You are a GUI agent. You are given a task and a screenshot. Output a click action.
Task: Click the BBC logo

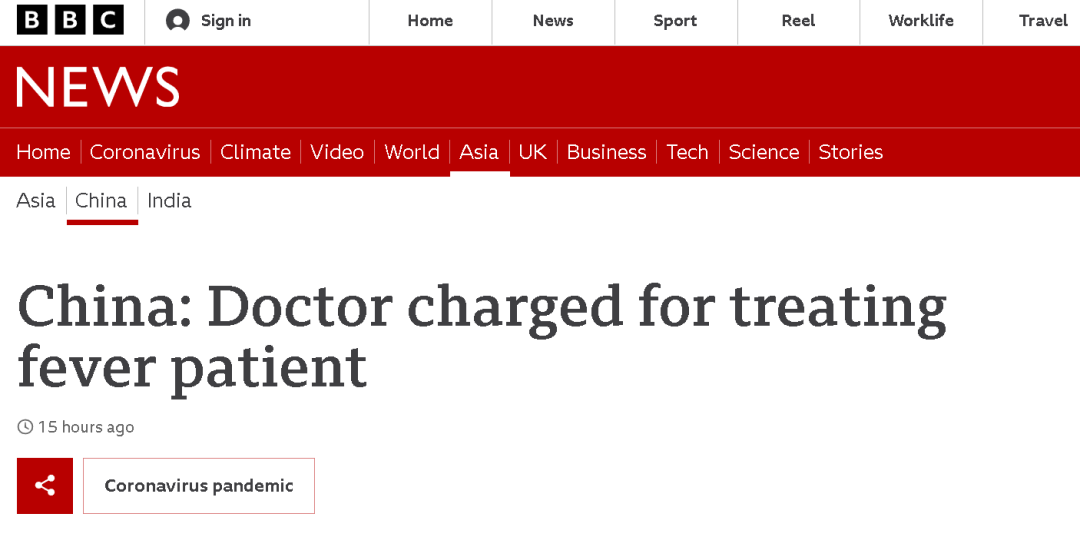tap(70, 20)
